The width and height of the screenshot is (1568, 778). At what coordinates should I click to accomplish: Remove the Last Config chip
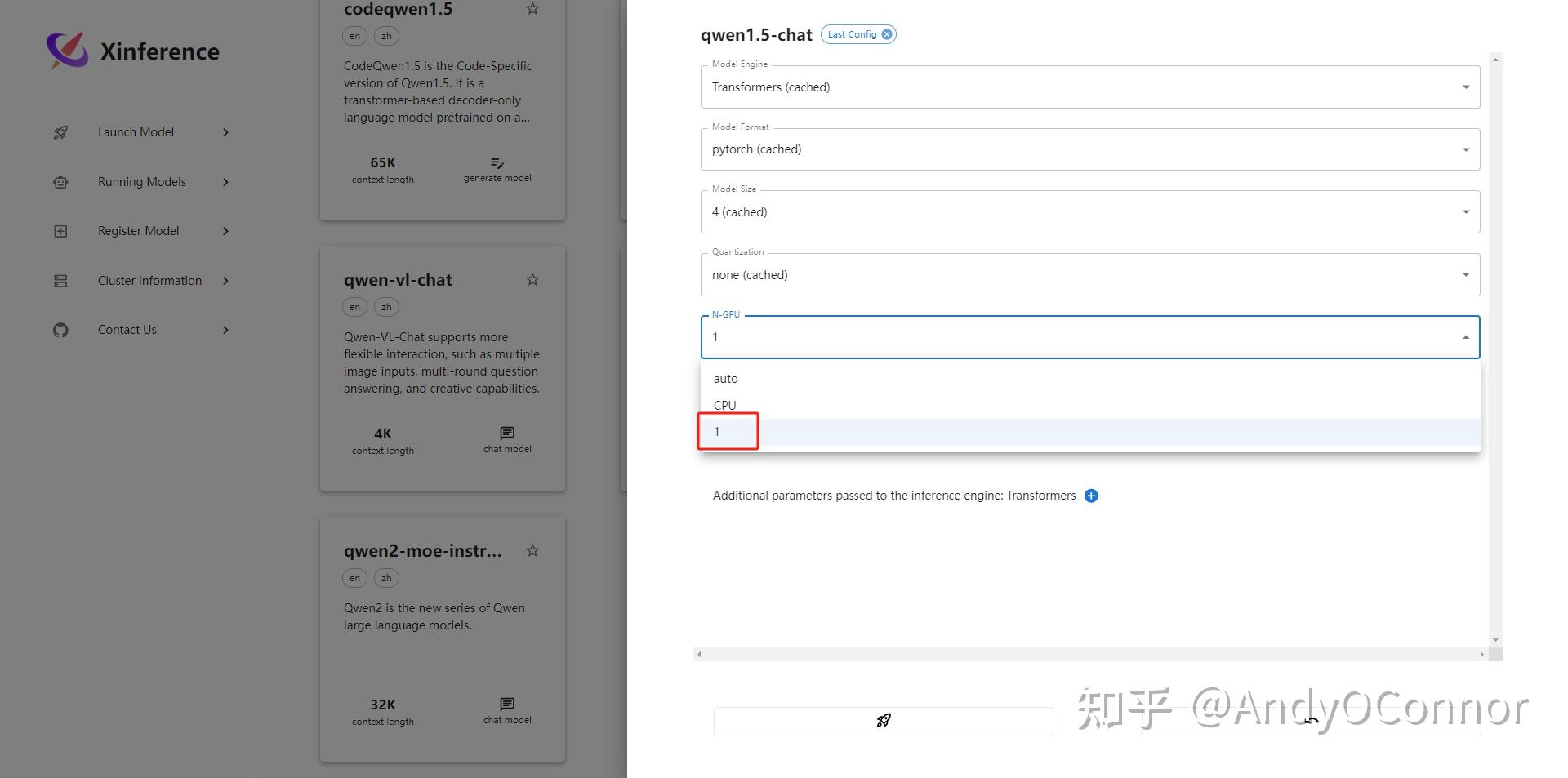887,34
